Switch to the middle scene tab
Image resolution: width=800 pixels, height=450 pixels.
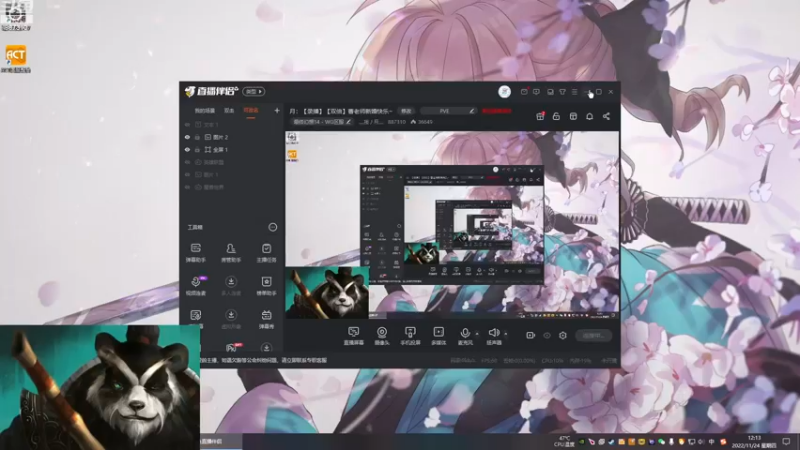[229, 110]
